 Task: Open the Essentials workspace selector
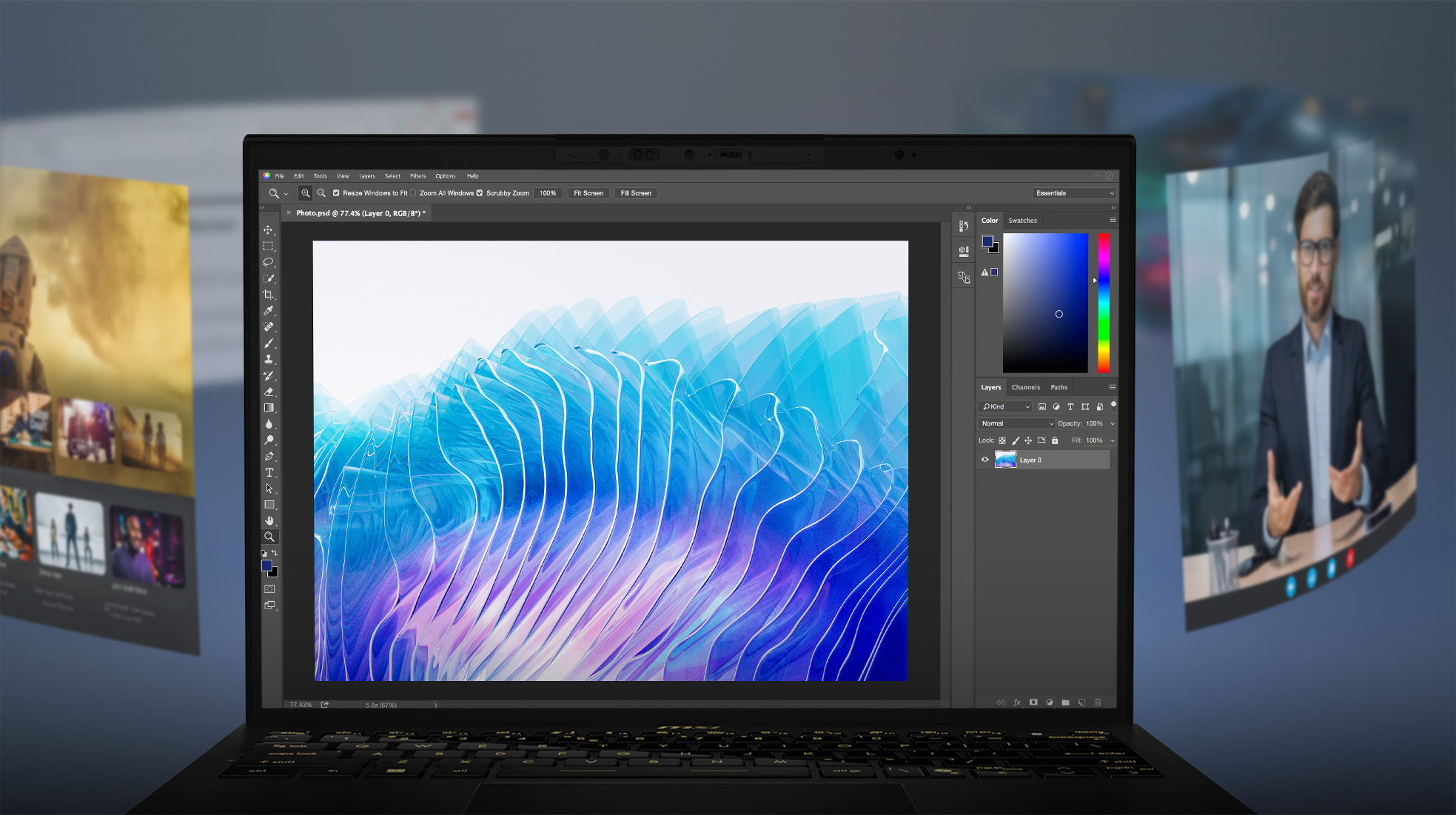pos(1074,193)
